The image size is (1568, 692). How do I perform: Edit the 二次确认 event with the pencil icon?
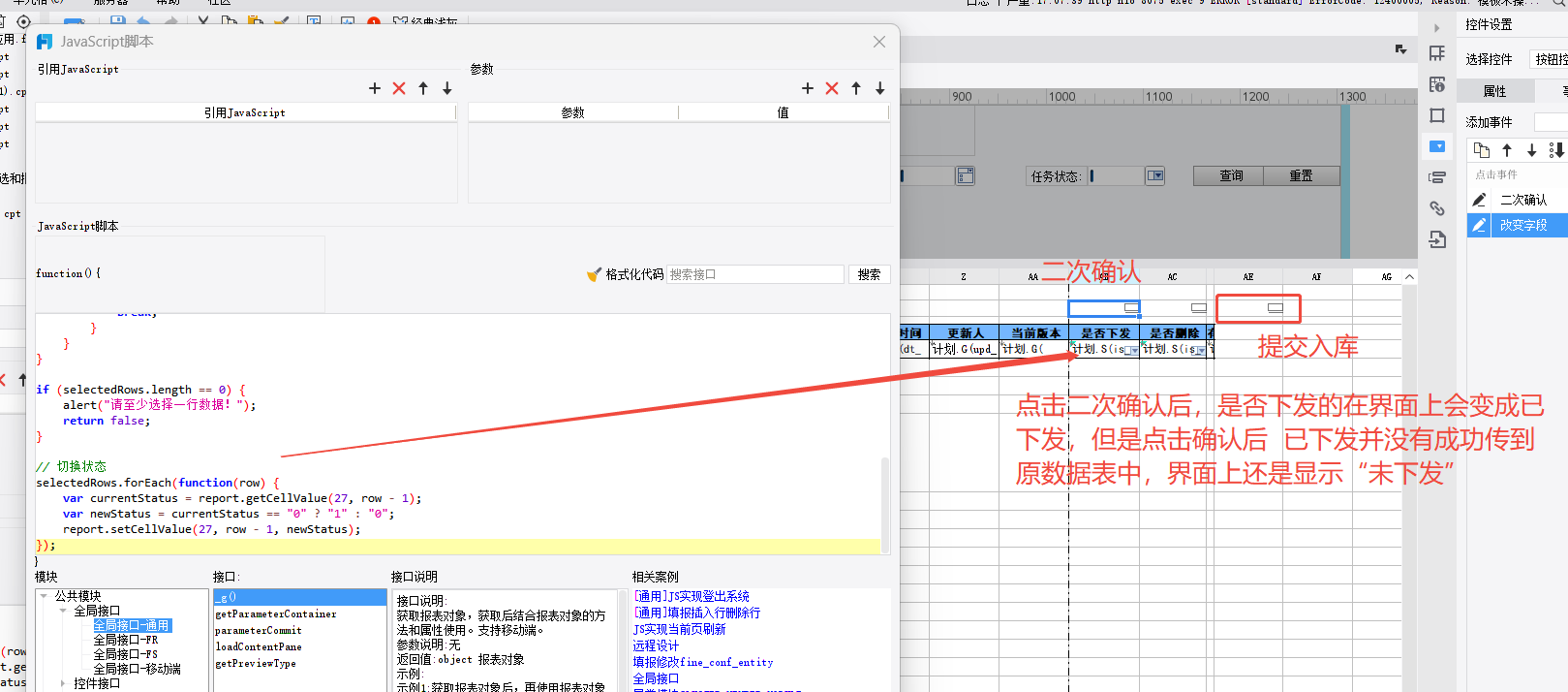coord(1479,200)
